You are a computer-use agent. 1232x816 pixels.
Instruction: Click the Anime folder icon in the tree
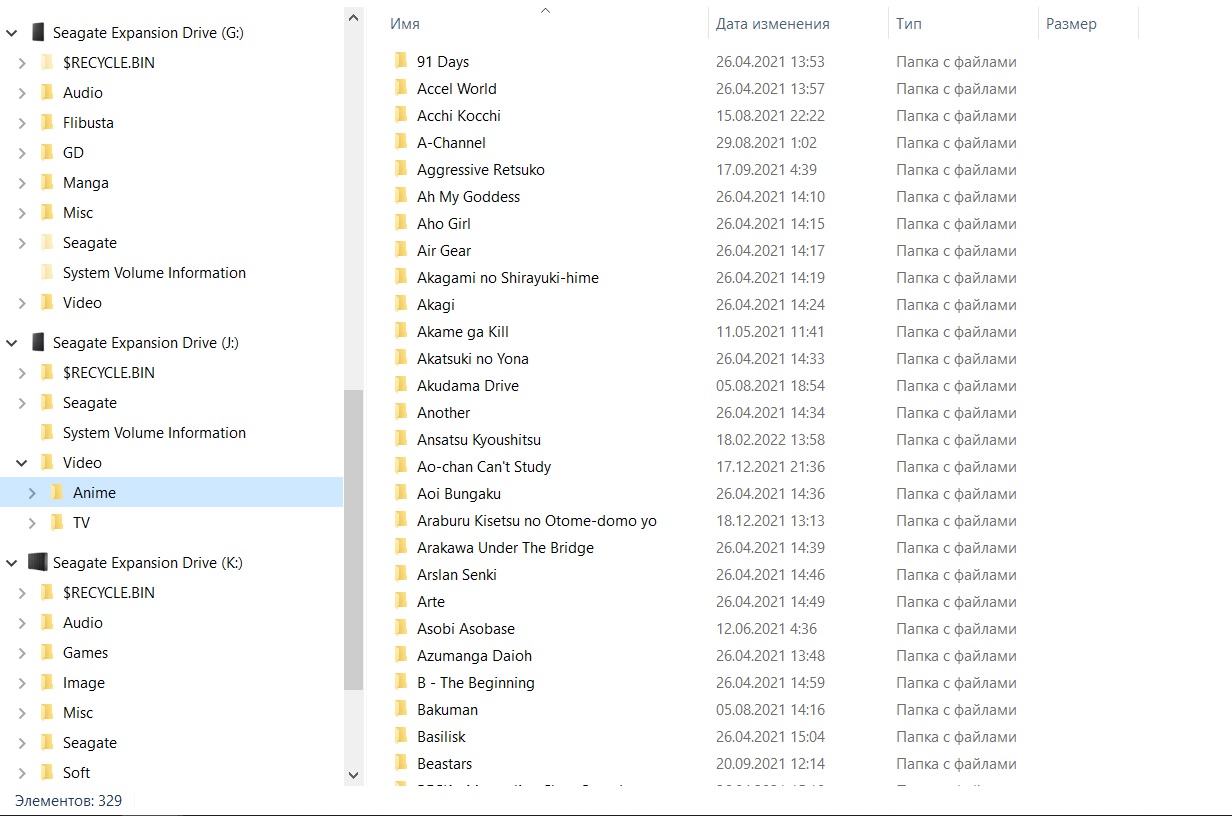coord(57,493)
